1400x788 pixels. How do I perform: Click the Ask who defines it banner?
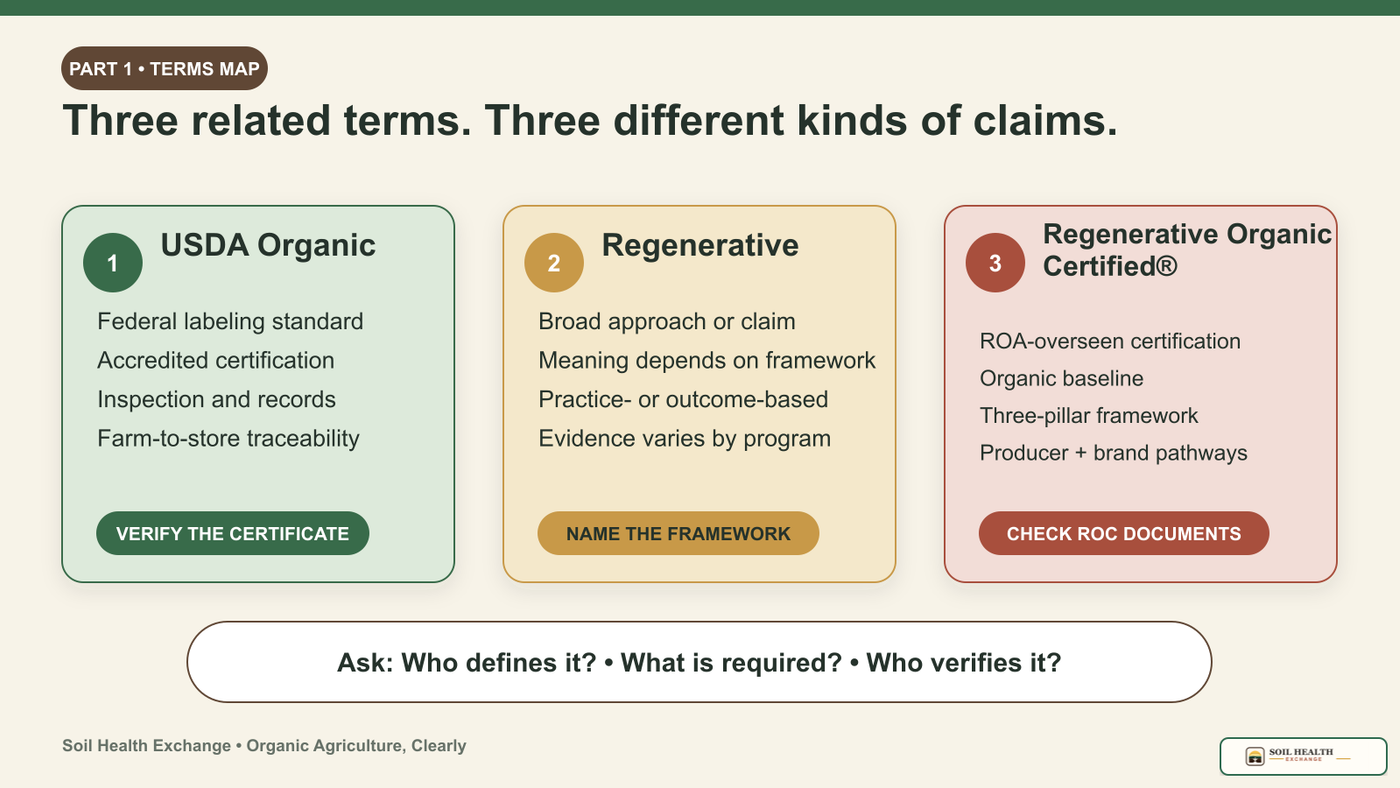[699, 662]
